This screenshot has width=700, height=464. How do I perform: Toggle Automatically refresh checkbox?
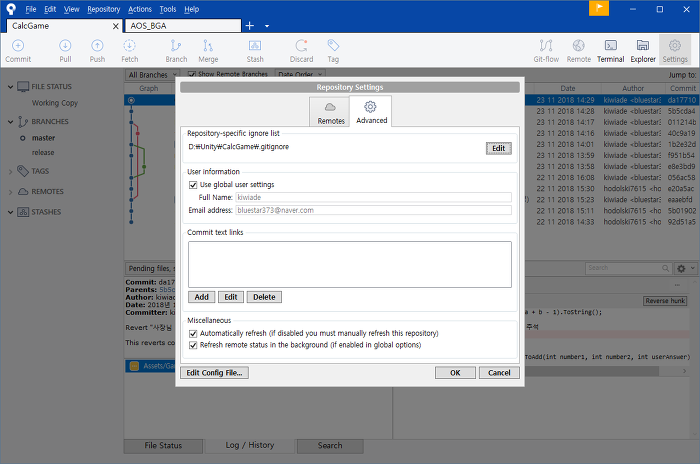193,334
